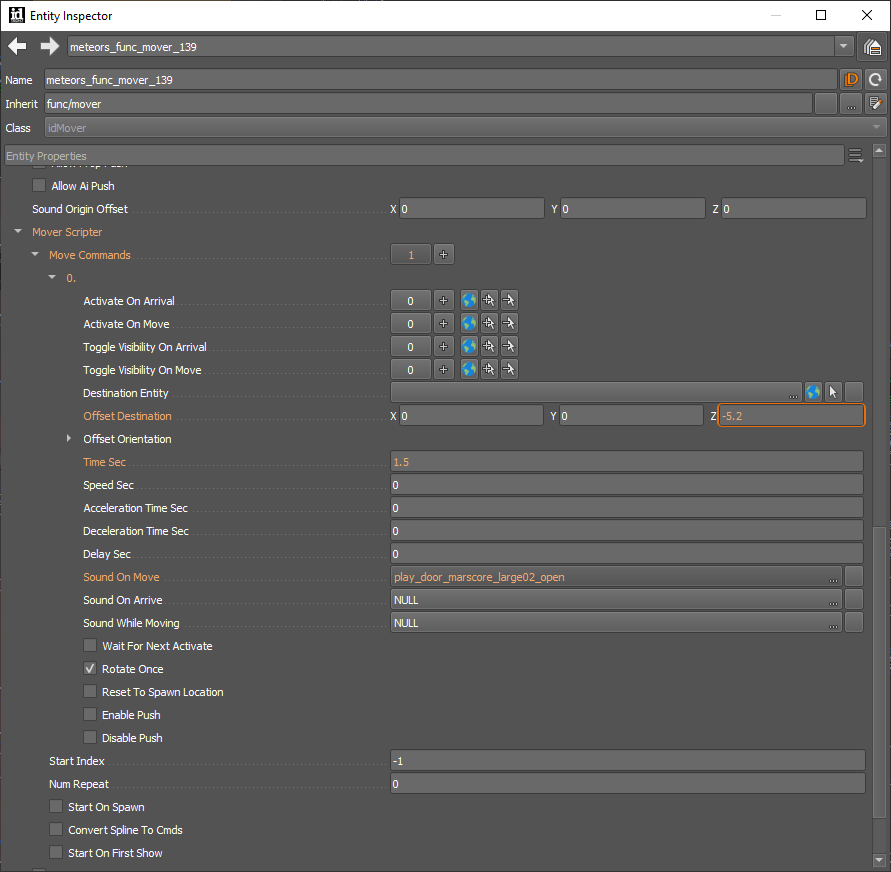Click the Sound Origin Offset X field

[x=472, y=209]
